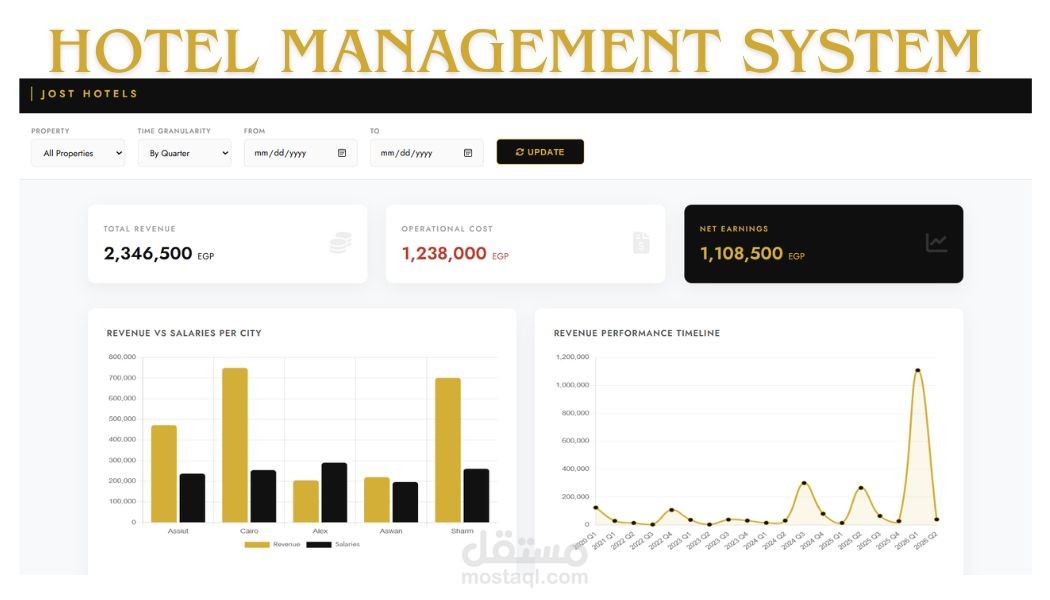The width and height of the screenshot is (1050, 600).
Task: Click the Jost Hotels brand logo text
Action: pos(89,94)
